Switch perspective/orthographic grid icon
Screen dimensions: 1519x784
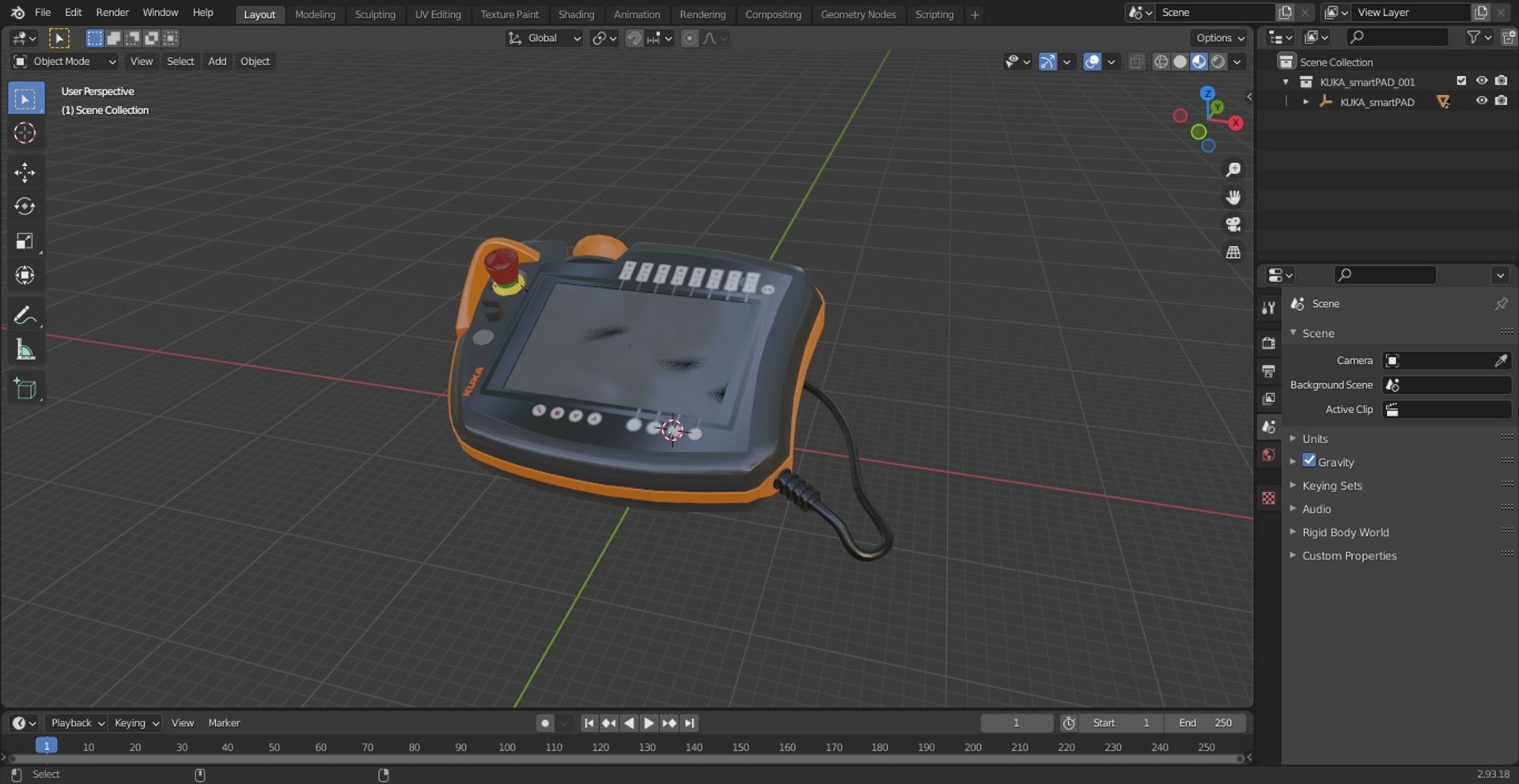click(1233, 252)
